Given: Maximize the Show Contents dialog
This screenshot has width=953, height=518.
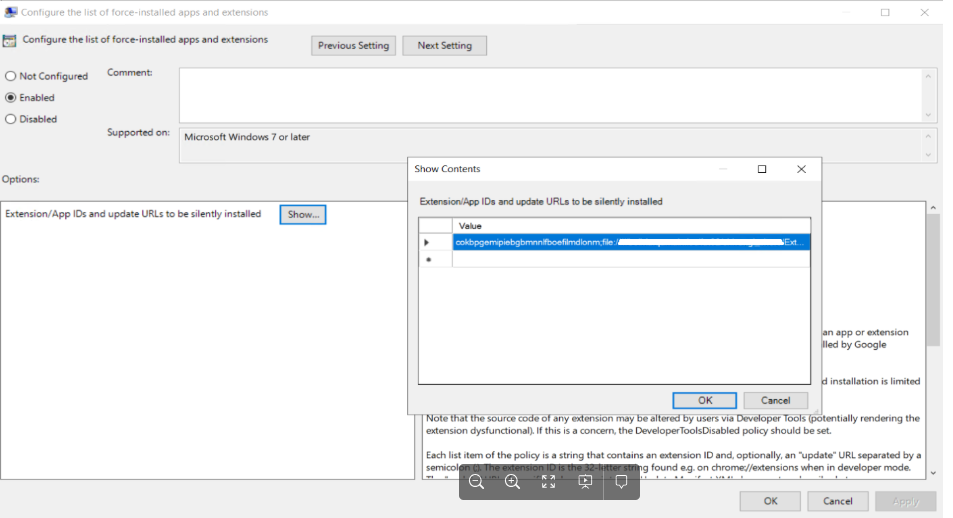Looking at the screenshot, I should 762,169.
